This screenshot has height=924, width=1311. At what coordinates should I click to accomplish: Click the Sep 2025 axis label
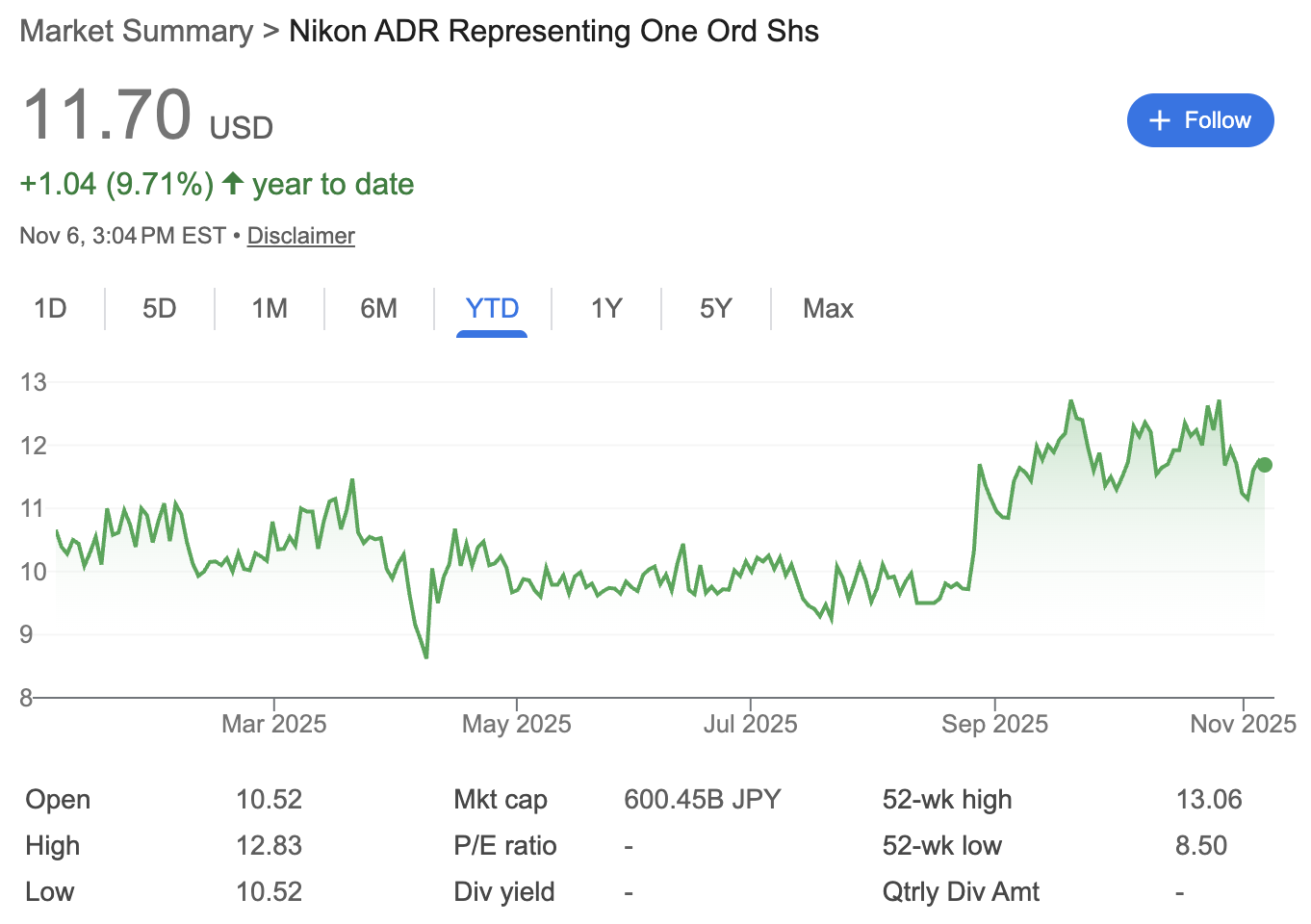[994, 724]
